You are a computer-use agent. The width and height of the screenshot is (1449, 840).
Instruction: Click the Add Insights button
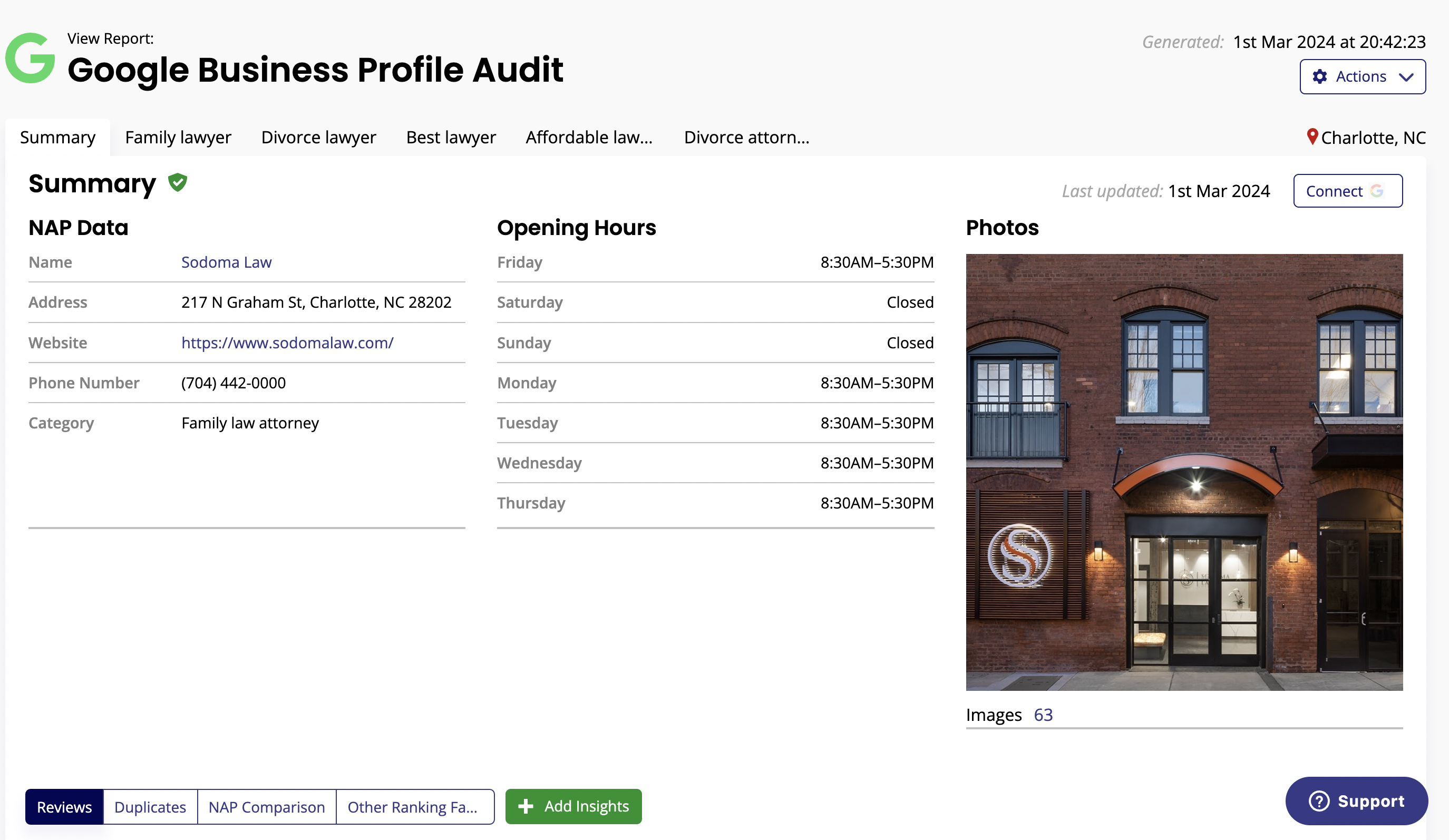[x=573, y=807]
